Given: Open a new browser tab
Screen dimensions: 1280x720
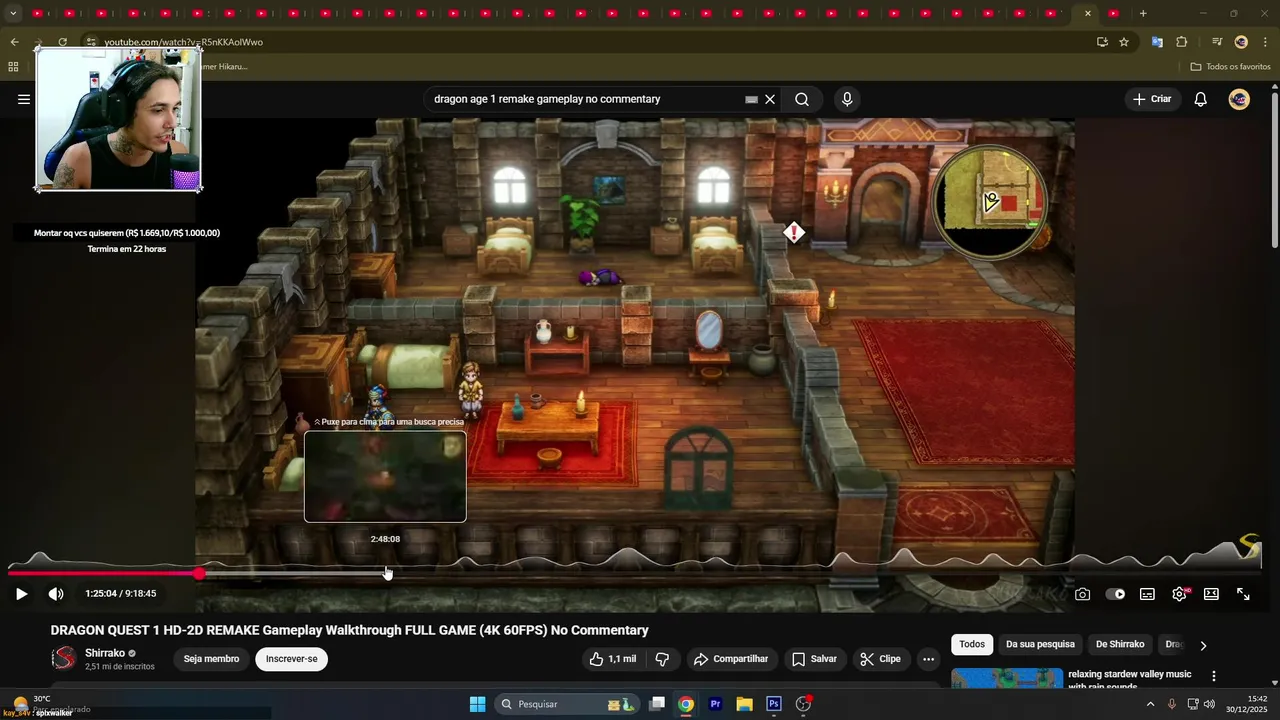Looking at the screenshot, I should tap(1143, 13).
